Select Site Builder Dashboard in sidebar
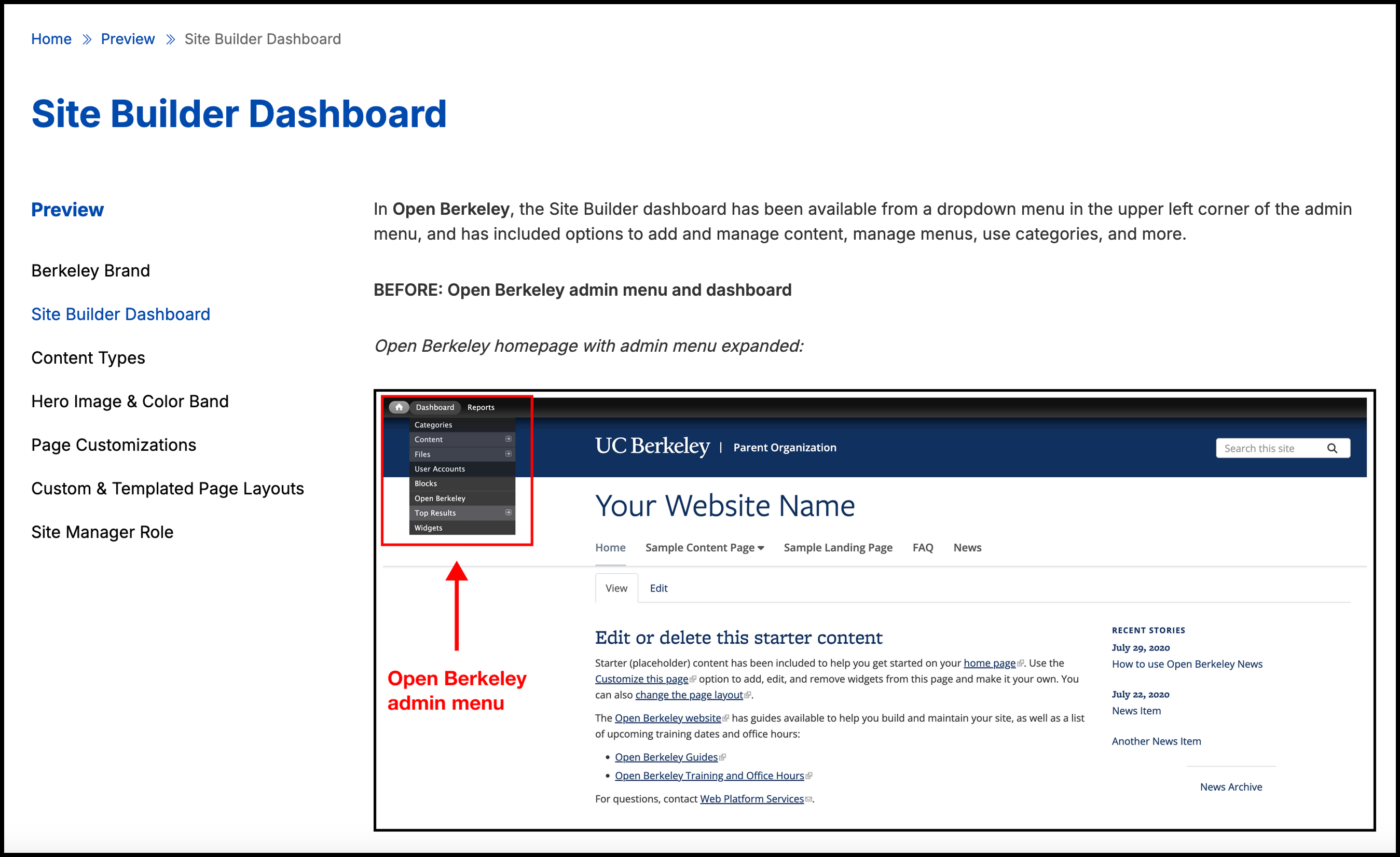Screen dimensions: 1400x857 (x=120, y=314)
